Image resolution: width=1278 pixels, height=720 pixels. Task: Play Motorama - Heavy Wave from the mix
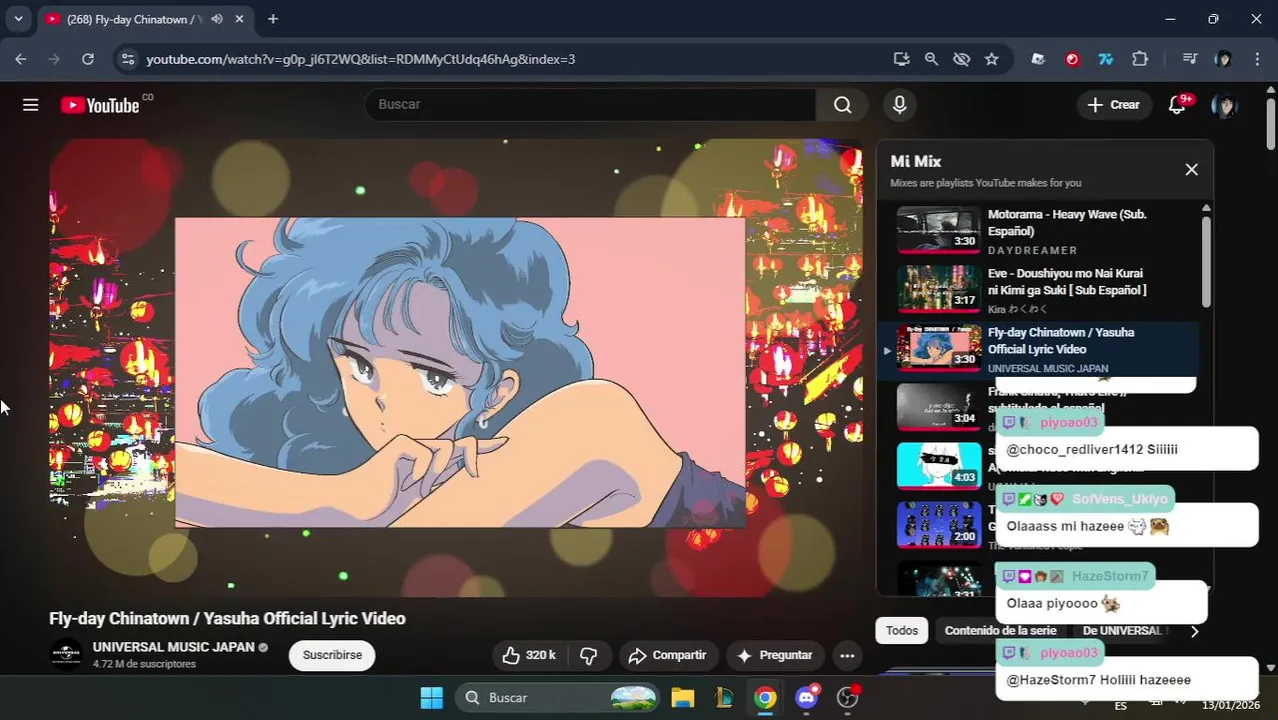[1038, 230]
